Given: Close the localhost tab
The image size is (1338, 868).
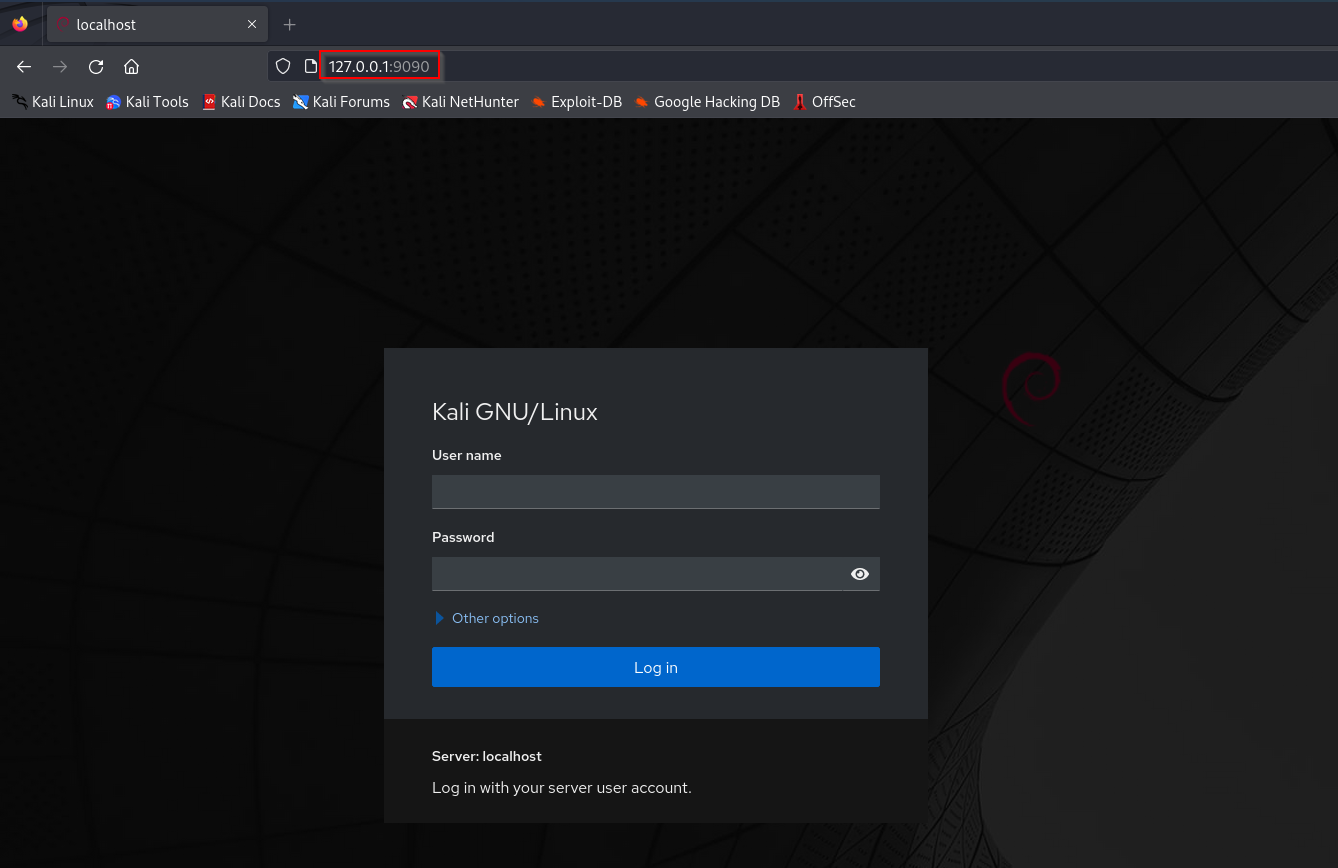Looking at the screenshot, I should (x=252, y=24).
